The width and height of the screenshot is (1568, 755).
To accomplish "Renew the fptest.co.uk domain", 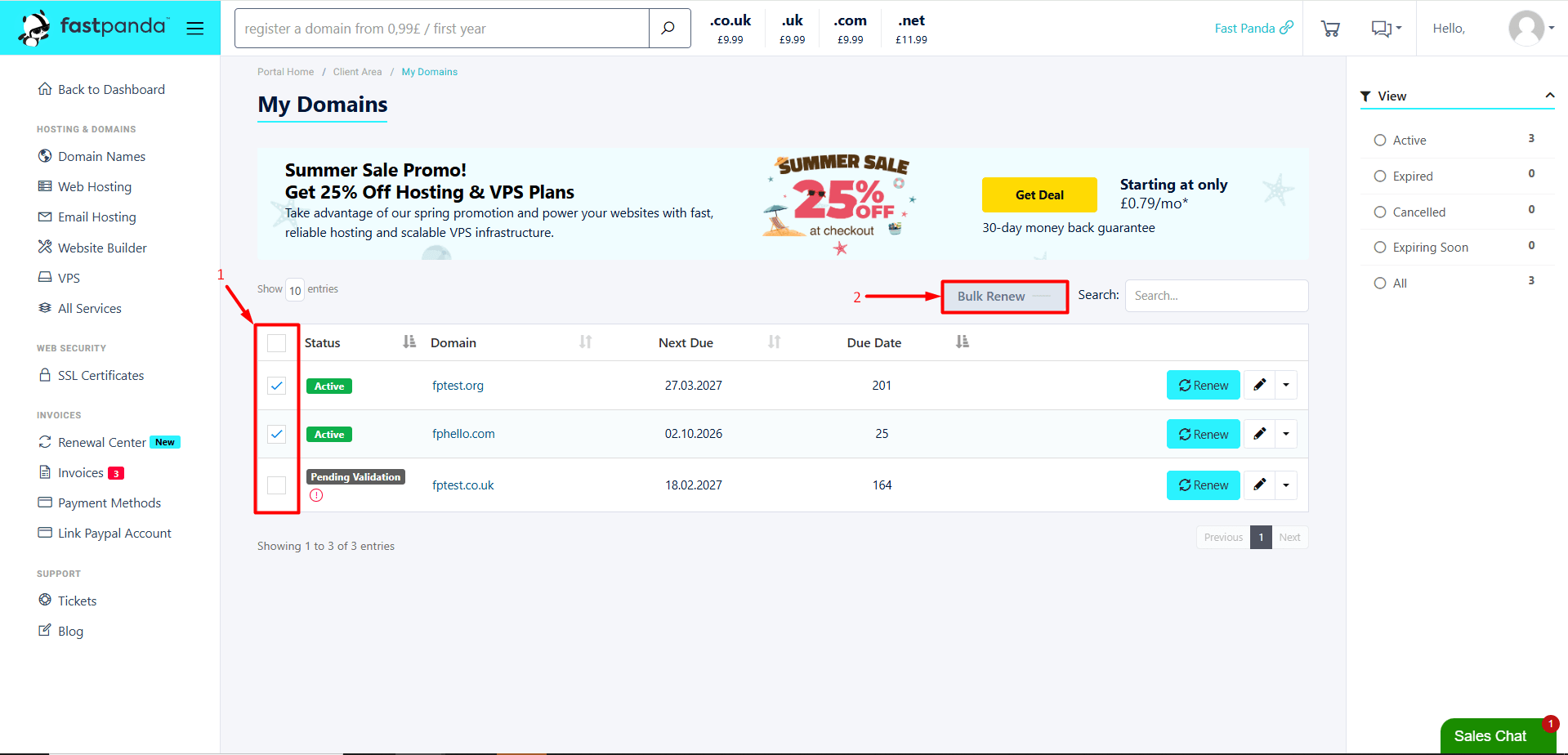I will coord(1204,485).
